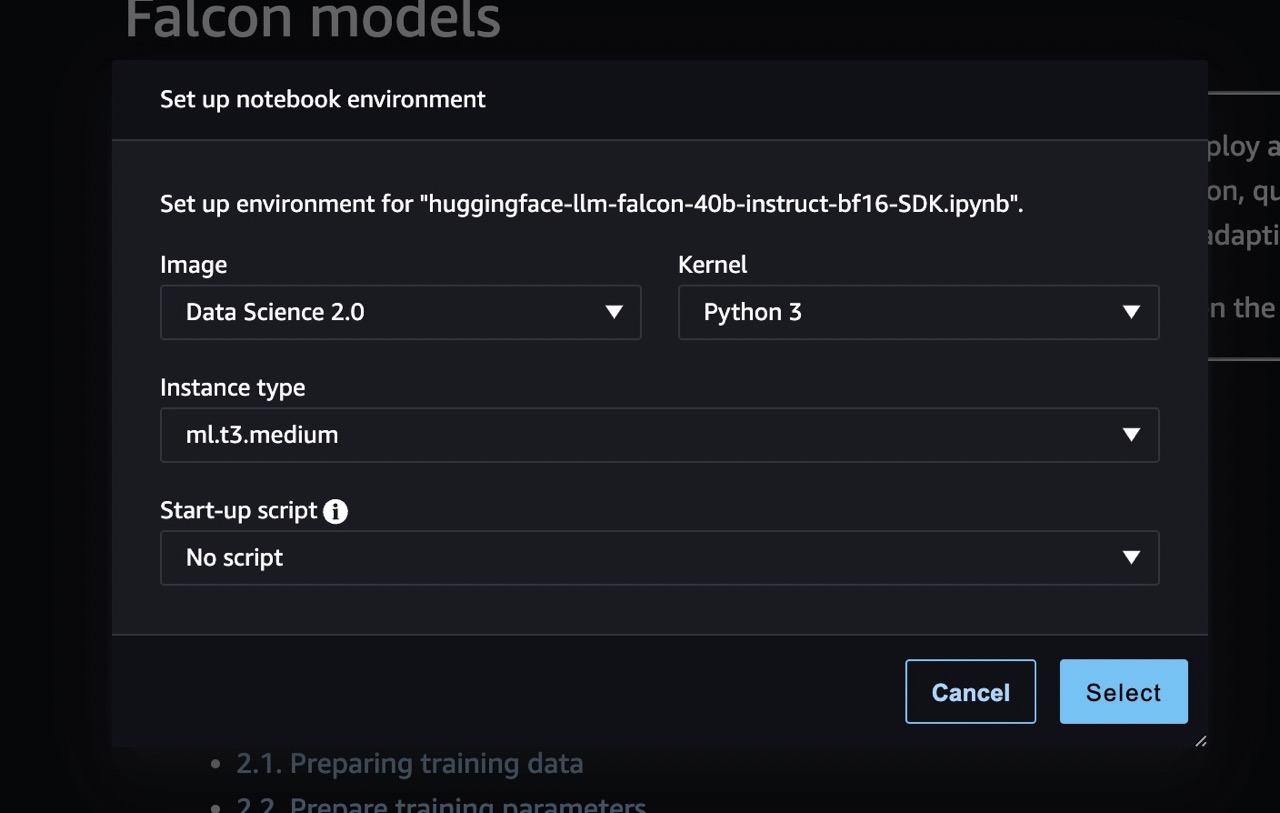Open the Python 3 kernel selector

click(x=918, y=312)
